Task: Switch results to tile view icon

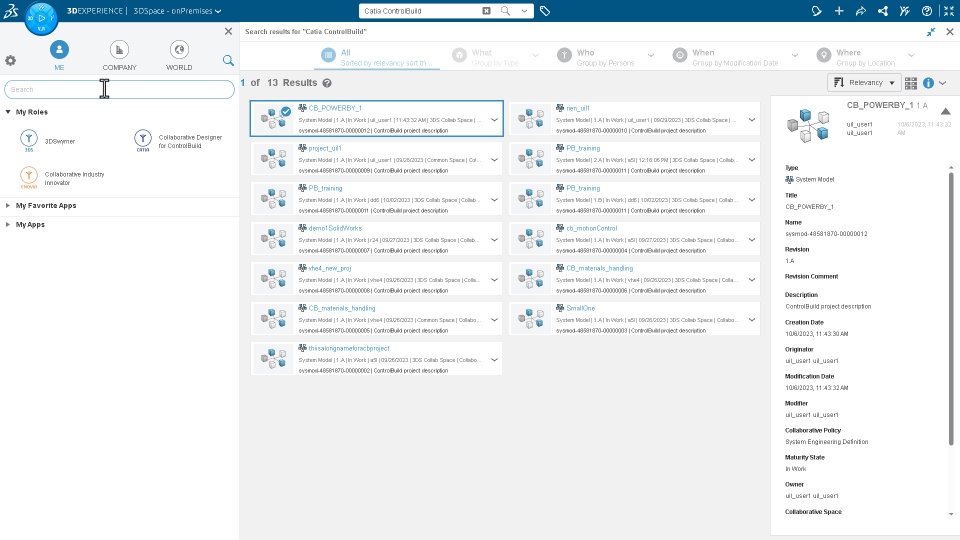Action: [911, 83]
